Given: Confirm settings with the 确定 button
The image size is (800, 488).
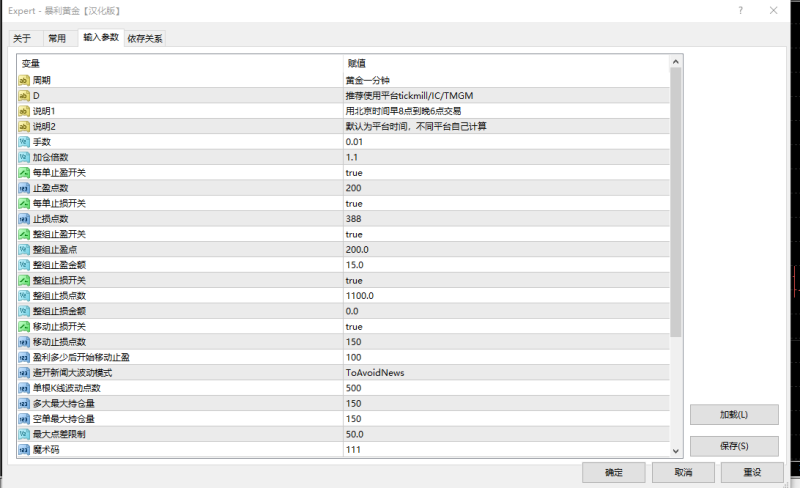Looking at the screenshot, I should (613, 472).
